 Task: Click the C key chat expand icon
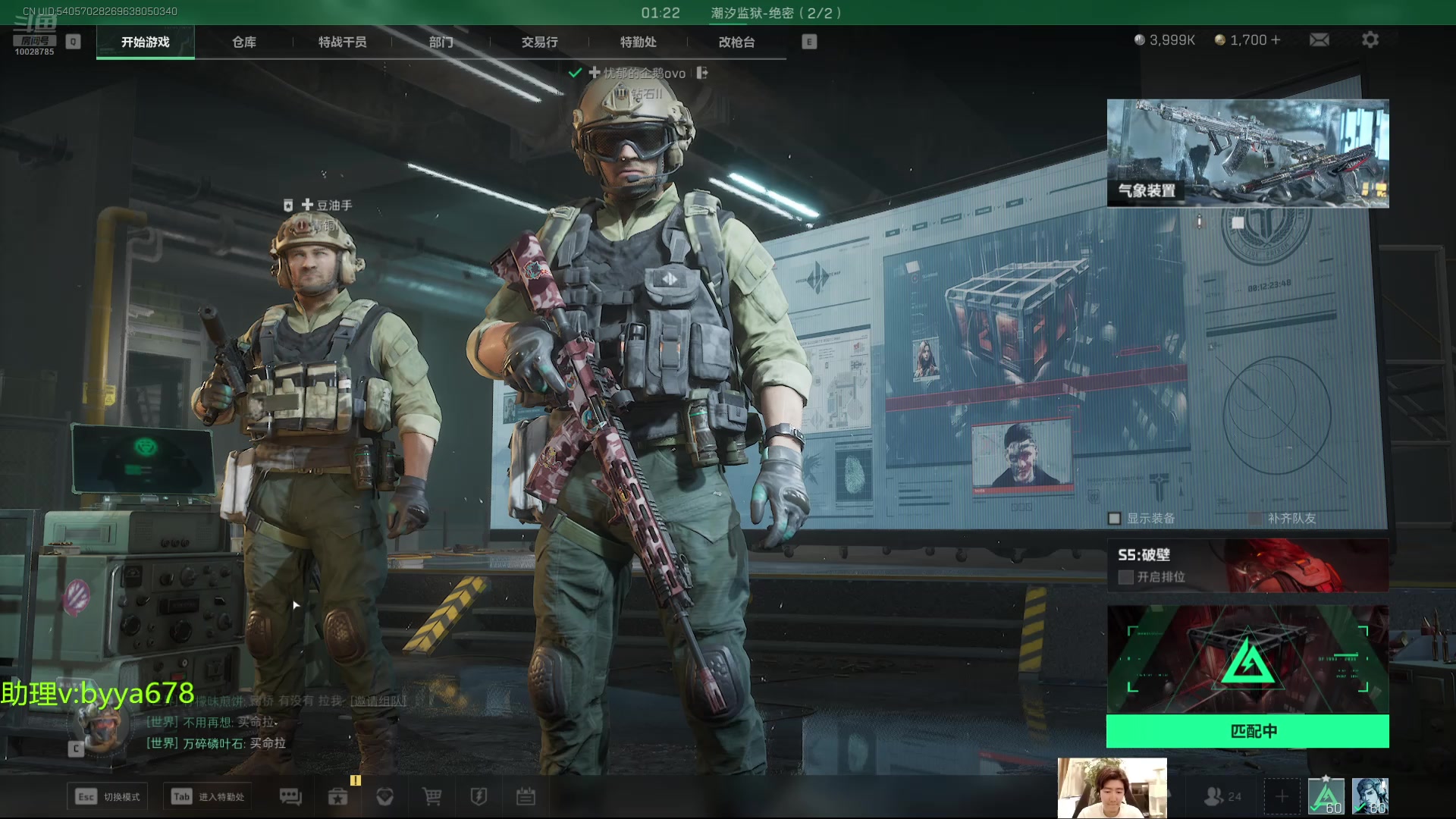(76, 749)
